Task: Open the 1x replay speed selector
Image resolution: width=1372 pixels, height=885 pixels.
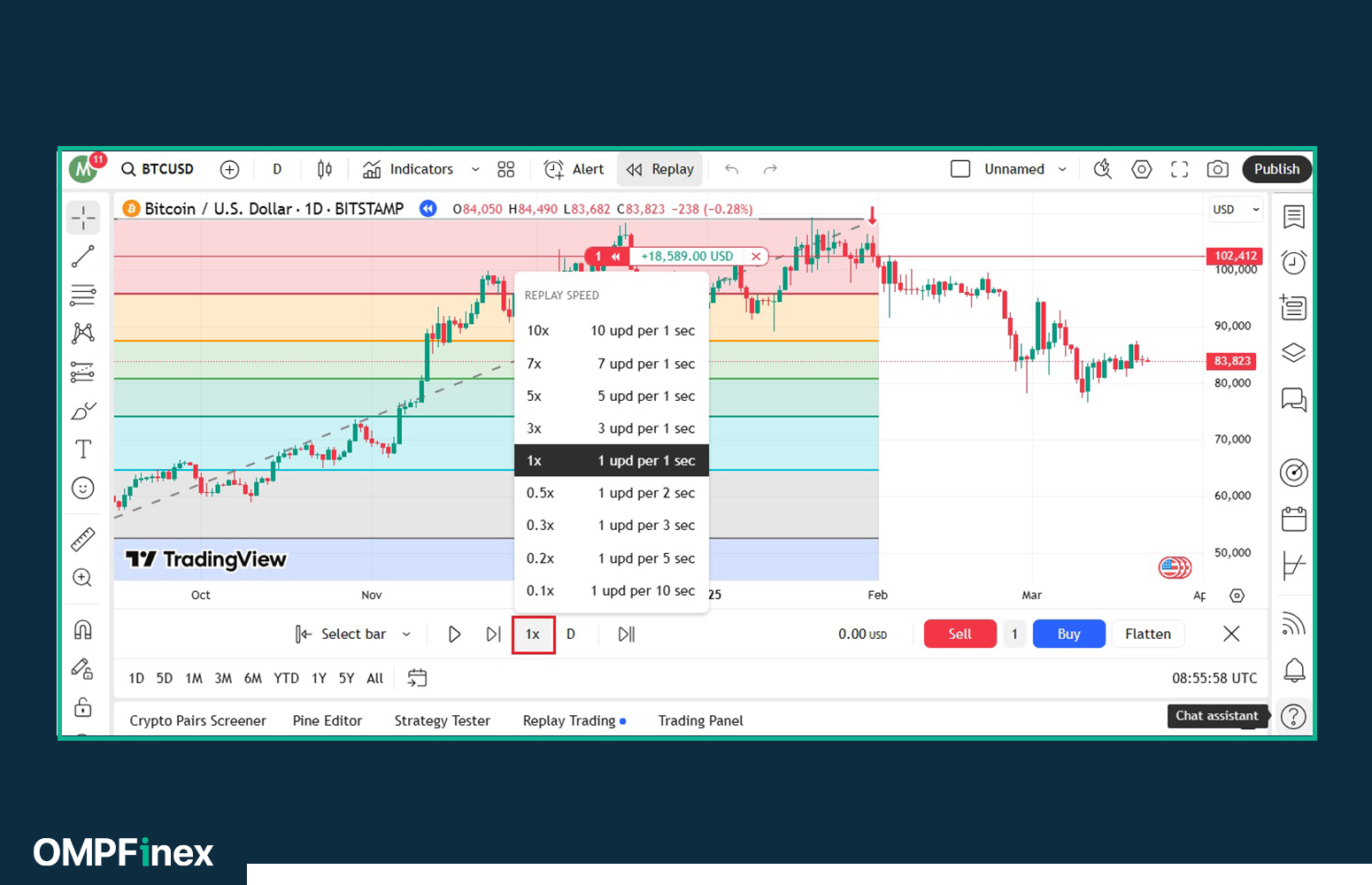Action: click(x=533, y=635)
